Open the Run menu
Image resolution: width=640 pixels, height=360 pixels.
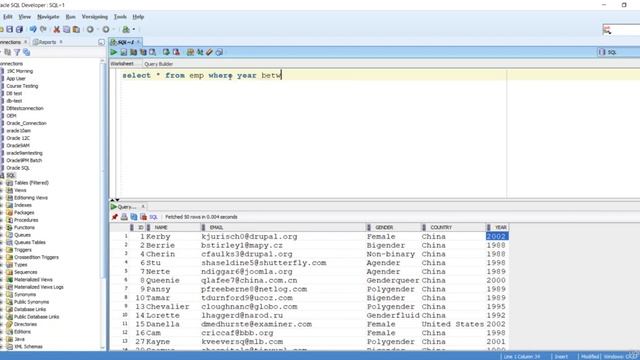[x=71, y=17]
